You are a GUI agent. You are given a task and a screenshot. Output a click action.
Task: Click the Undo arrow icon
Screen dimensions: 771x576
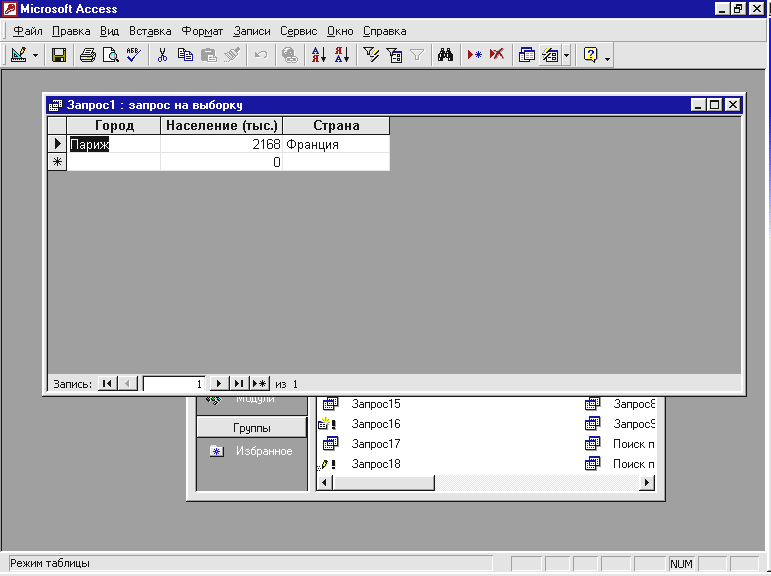click(261, 55)
